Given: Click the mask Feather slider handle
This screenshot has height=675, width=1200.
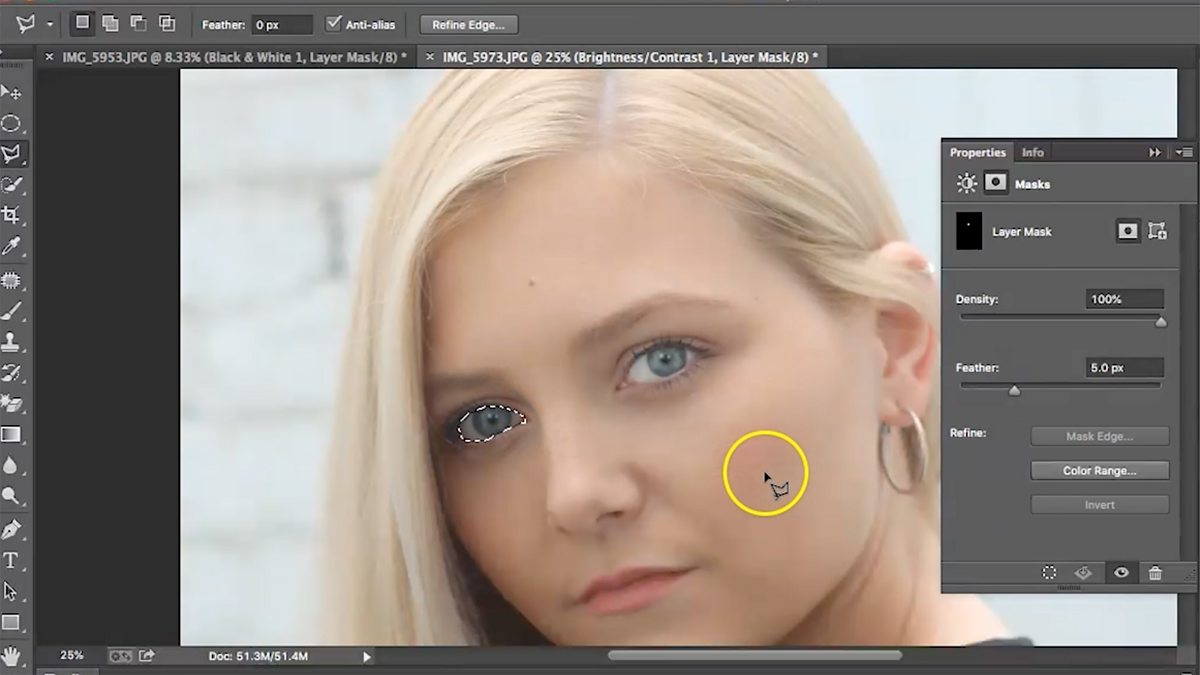Looking at the screenshot, I should [1014, 390].
